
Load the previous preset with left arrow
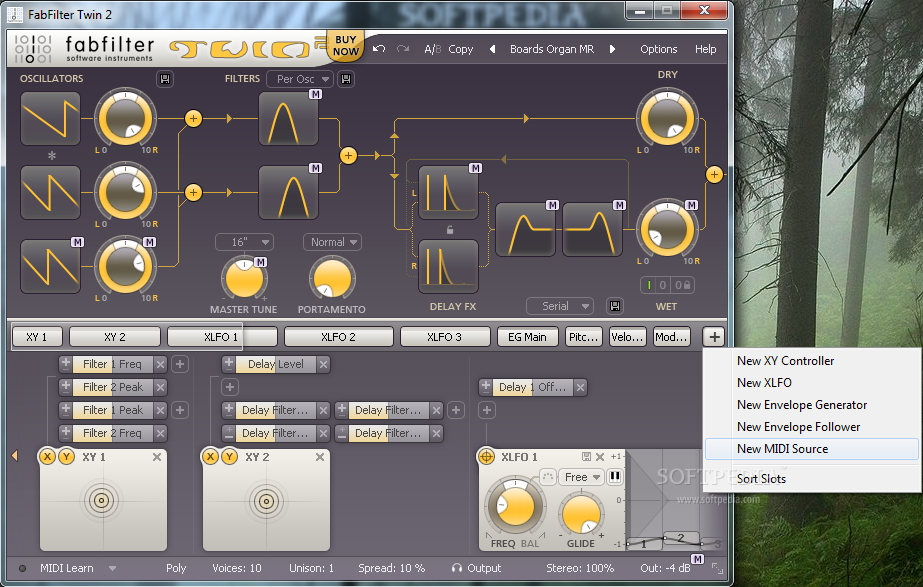pyautogui.click(x=492, y=49)
